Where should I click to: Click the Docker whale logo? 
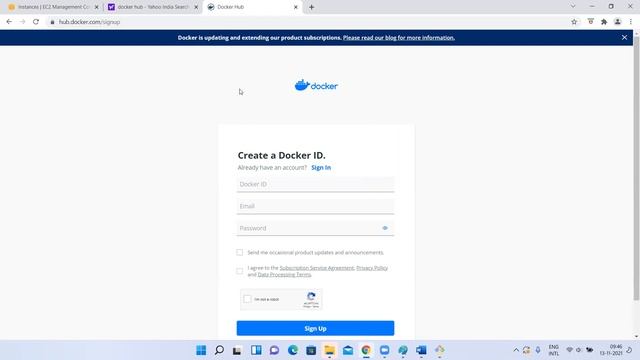[x=316, y=85]
